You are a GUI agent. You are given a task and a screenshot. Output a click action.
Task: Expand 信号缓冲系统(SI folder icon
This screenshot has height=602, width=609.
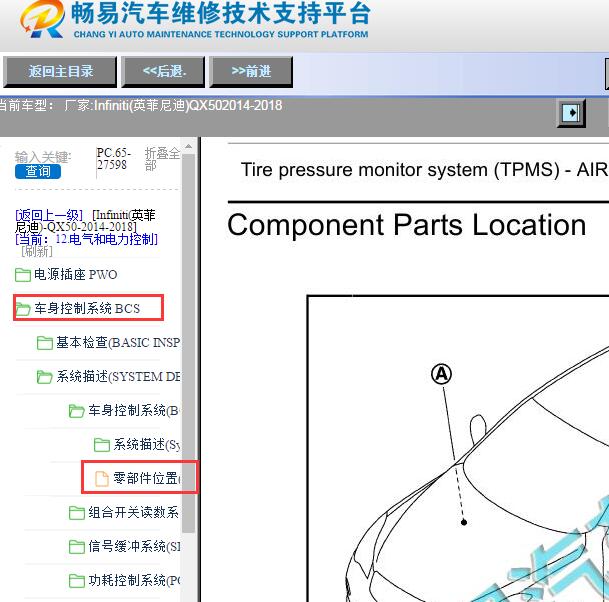pos(77,547)
